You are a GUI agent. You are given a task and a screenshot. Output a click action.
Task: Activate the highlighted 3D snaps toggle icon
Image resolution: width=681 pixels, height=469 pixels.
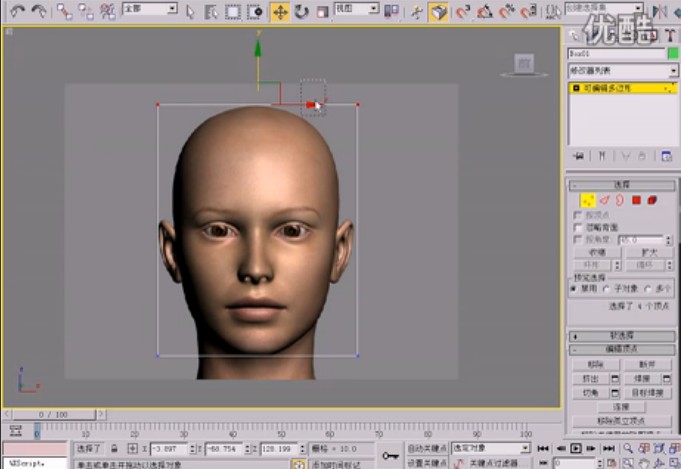438,12
